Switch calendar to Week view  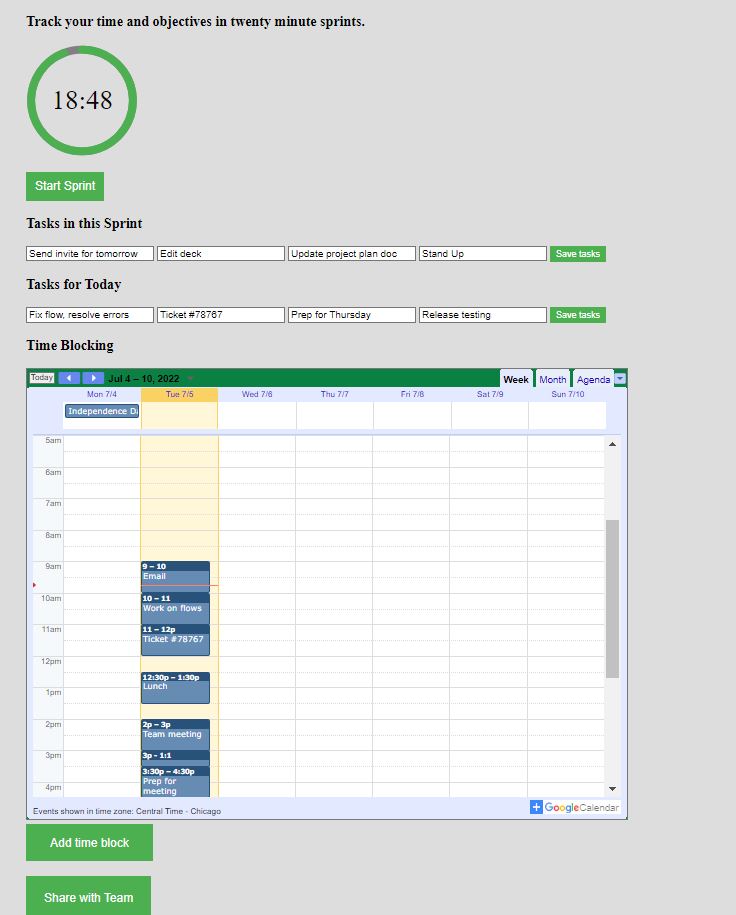click(516, 379)
